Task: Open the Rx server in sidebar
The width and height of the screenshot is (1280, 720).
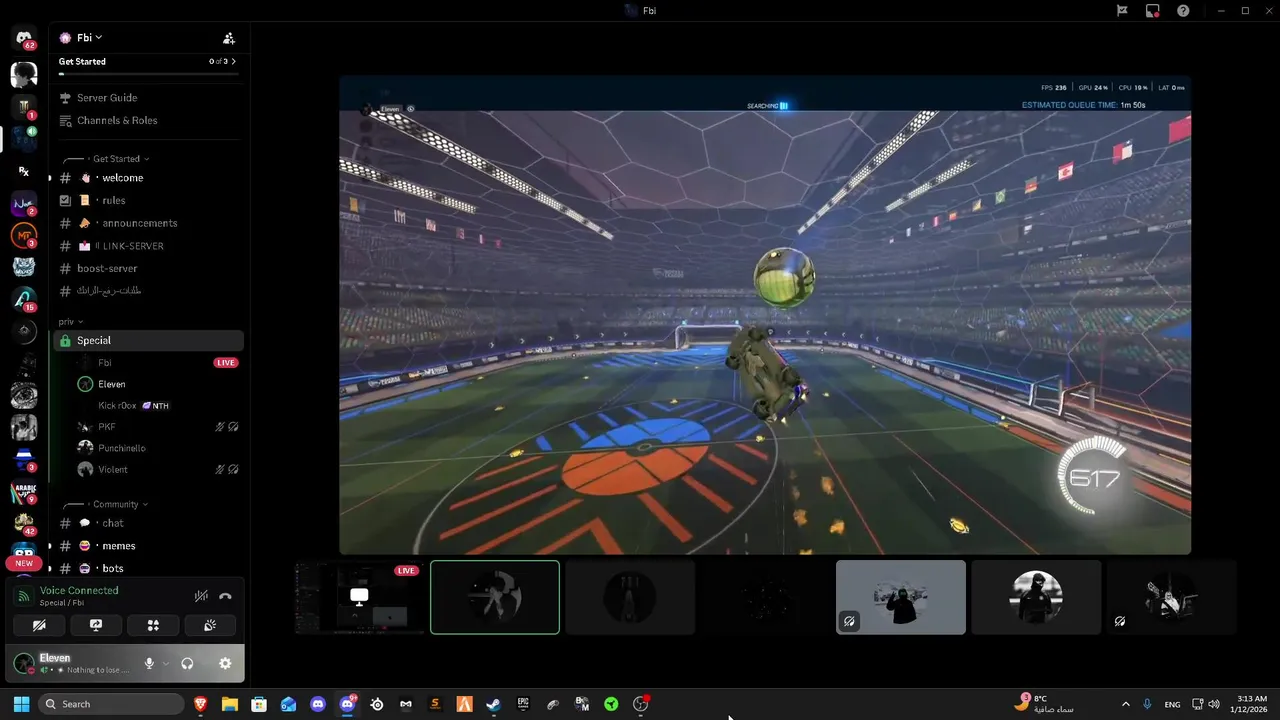Action: point(24,172)
